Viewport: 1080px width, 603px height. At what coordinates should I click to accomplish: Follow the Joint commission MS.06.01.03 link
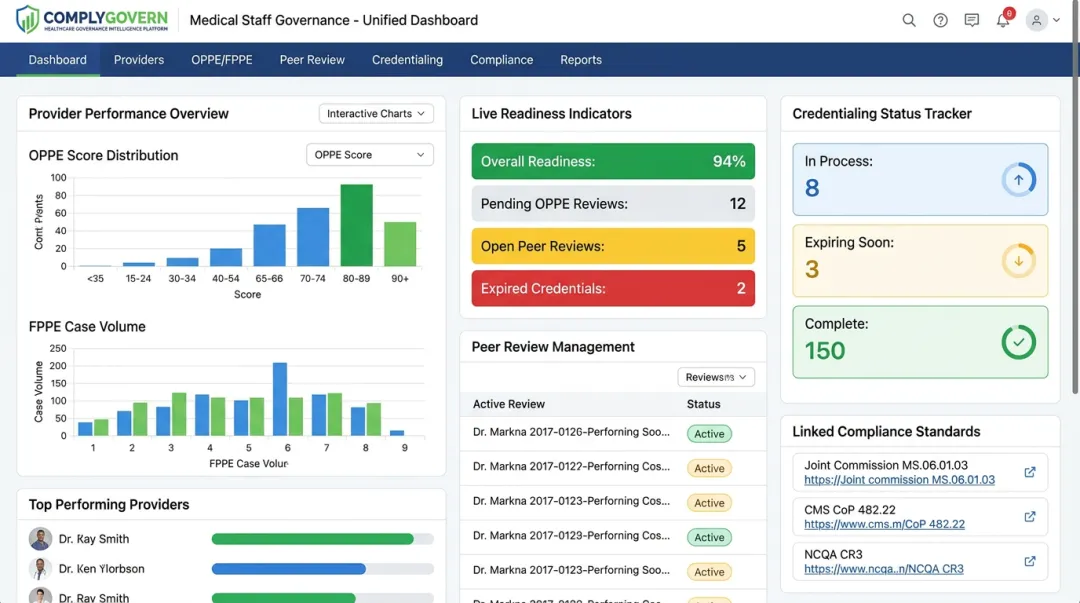tap(899, 480)
